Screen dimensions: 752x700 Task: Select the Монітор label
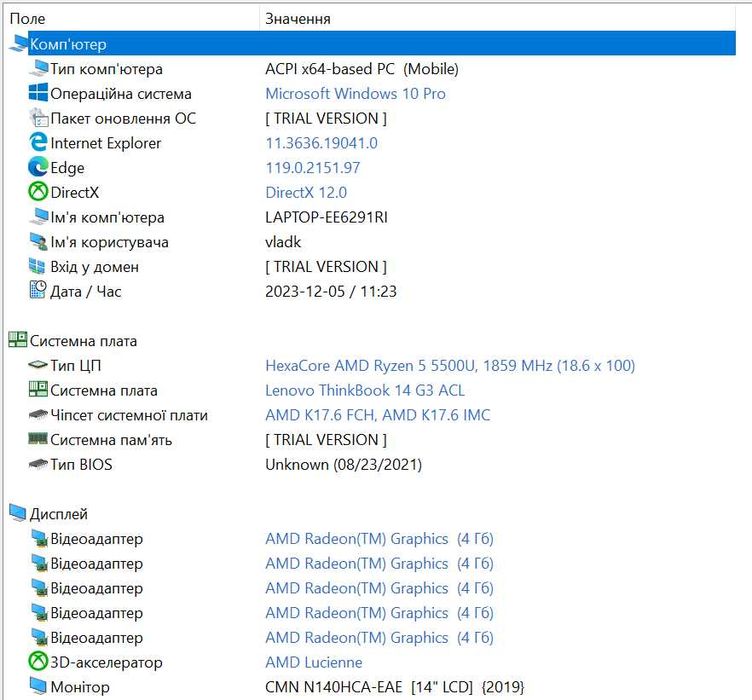[80, 687]
